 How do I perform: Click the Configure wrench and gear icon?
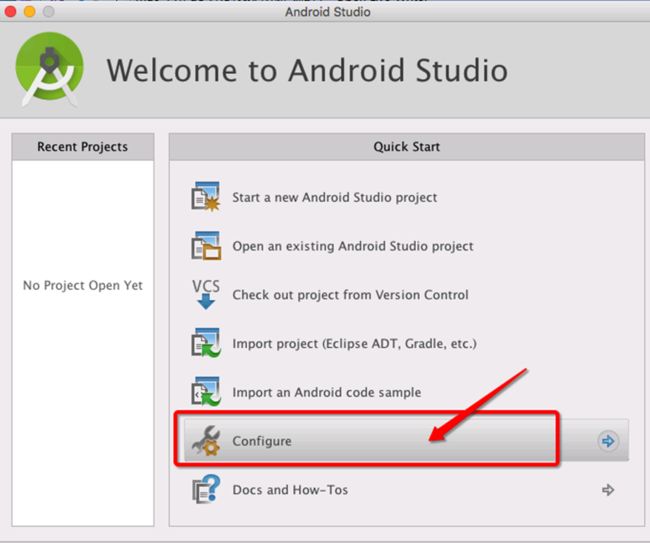(206, 441)
